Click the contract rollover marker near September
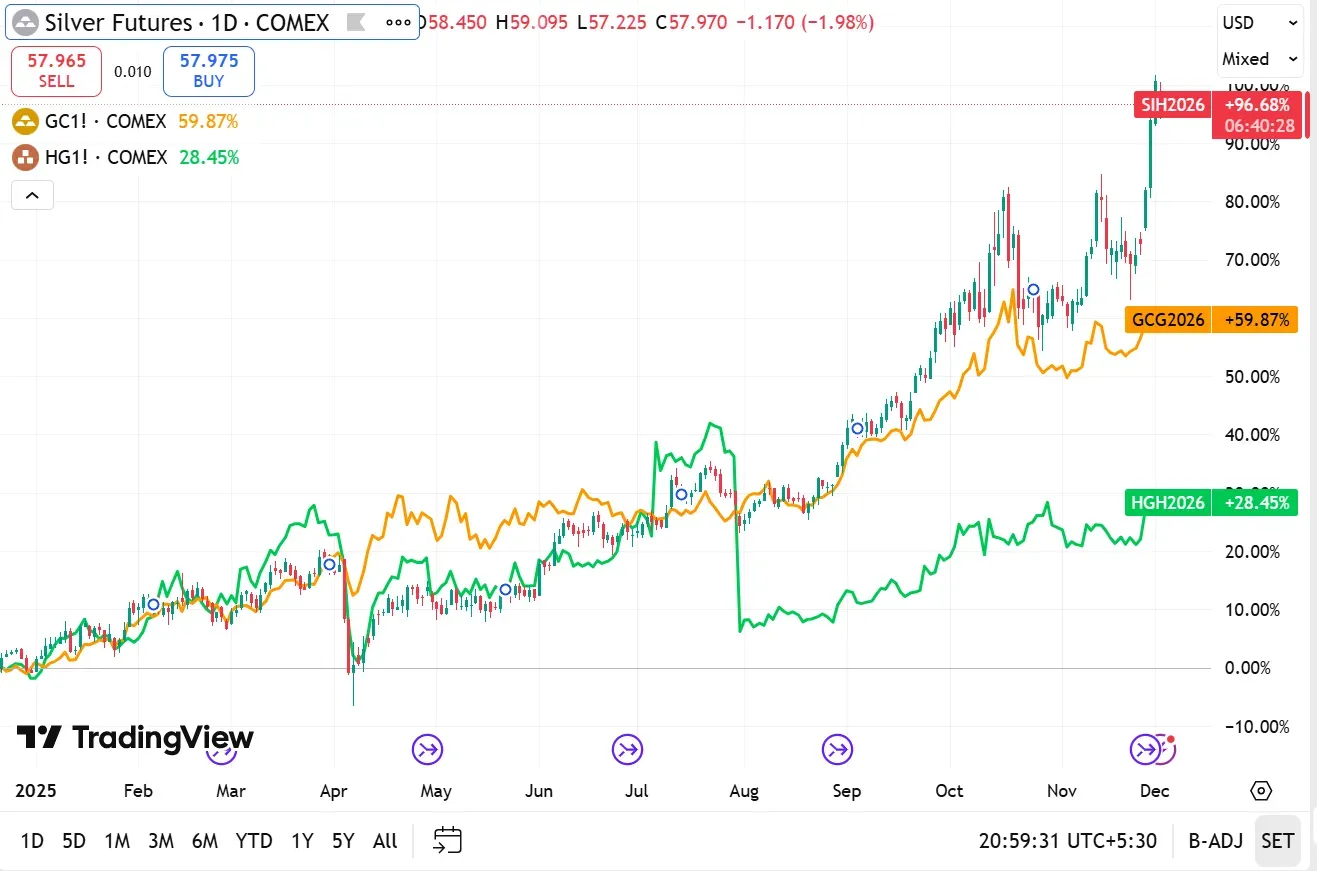 pos(838,748)
